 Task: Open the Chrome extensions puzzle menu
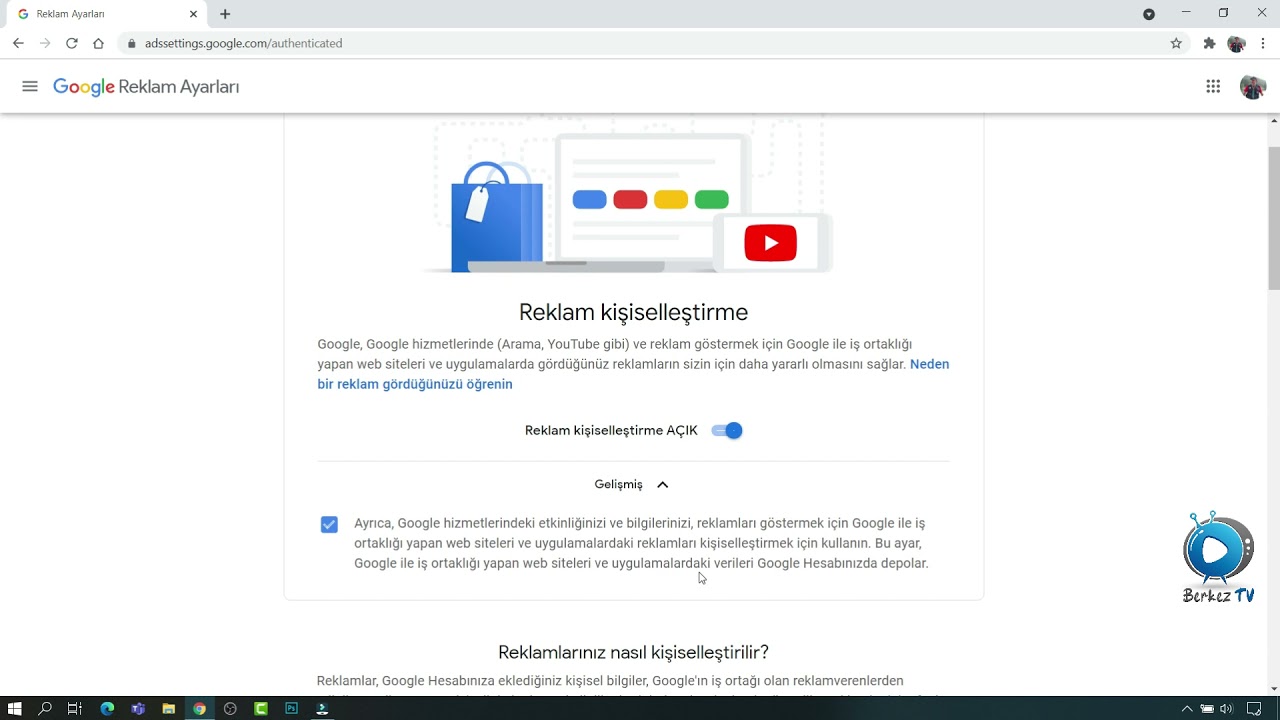pyautogui.click(x=1209, y=43)
